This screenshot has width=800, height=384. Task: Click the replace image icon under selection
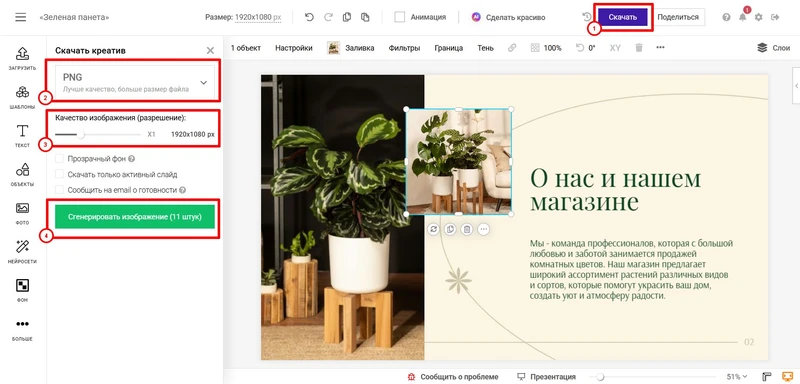433,229
